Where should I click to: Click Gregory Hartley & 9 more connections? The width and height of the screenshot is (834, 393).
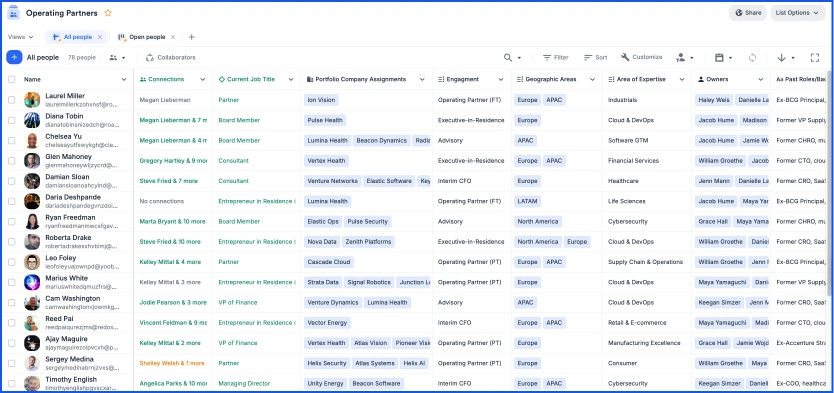coord(173,161)
